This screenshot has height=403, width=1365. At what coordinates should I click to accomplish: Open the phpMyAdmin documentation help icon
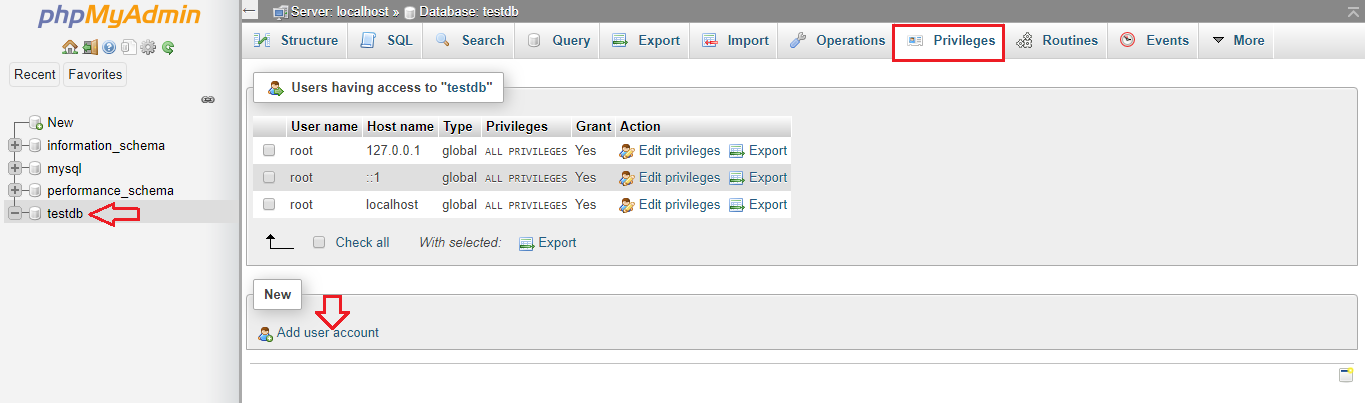108,47
